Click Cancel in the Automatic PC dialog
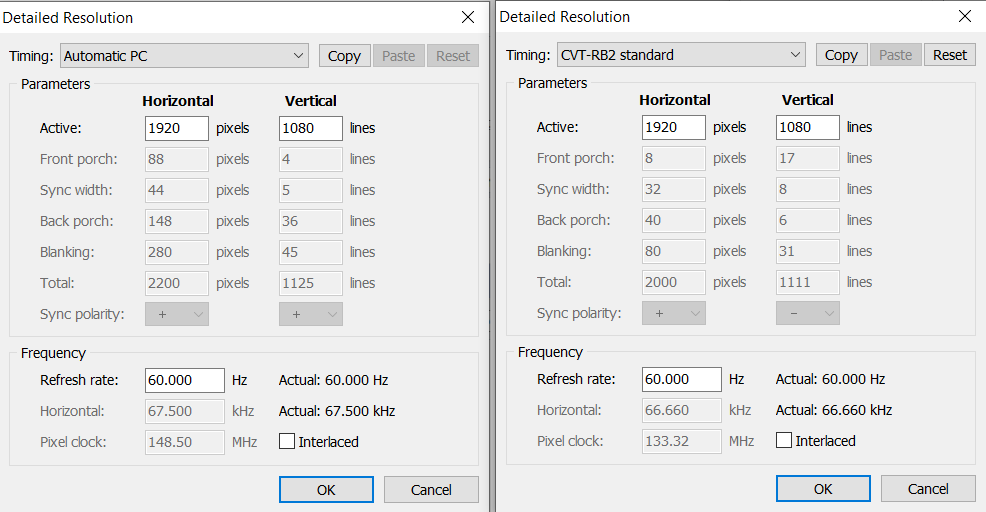This screenshot has height=512, width=986. pyautogui.click(x=431, y=489)
